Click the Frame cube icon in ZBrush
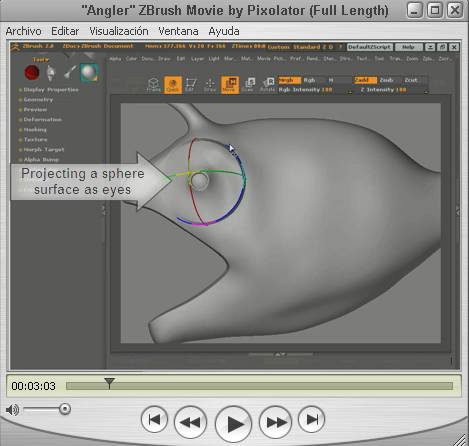Screen dimensions: 469x446 point(153,85)
